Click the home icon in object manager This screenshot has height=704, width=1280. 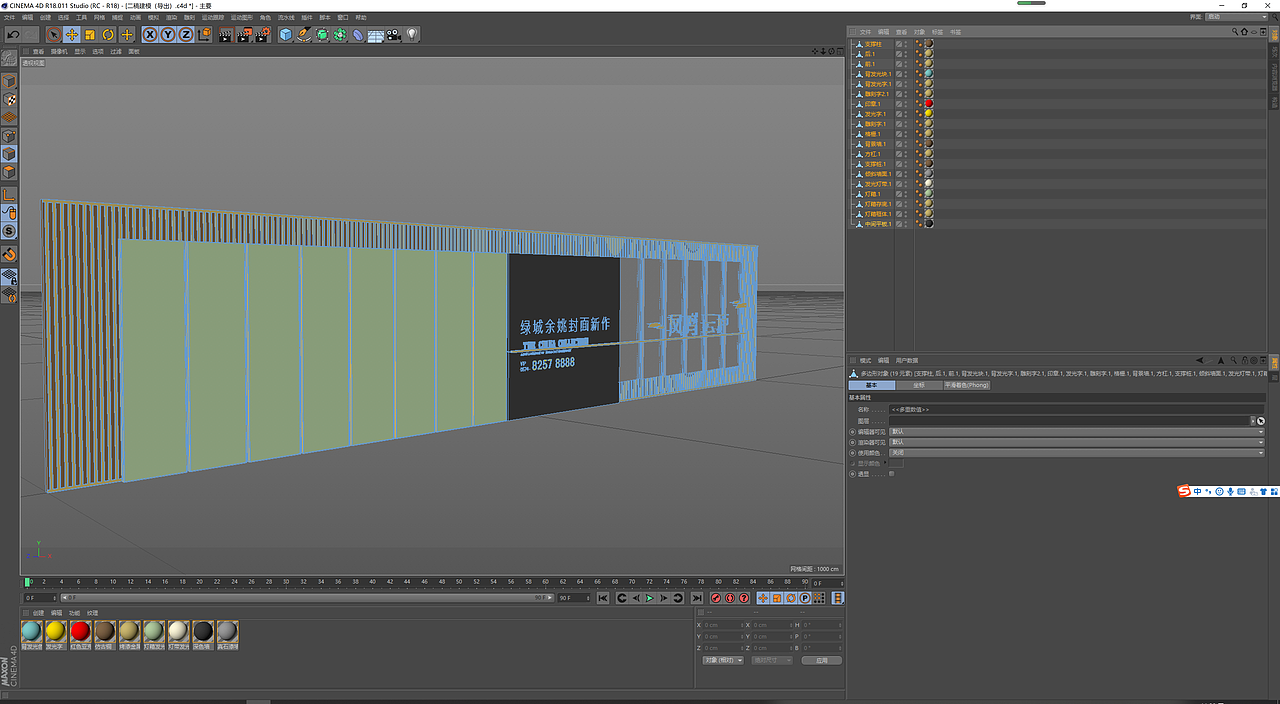coord(1246,32)
